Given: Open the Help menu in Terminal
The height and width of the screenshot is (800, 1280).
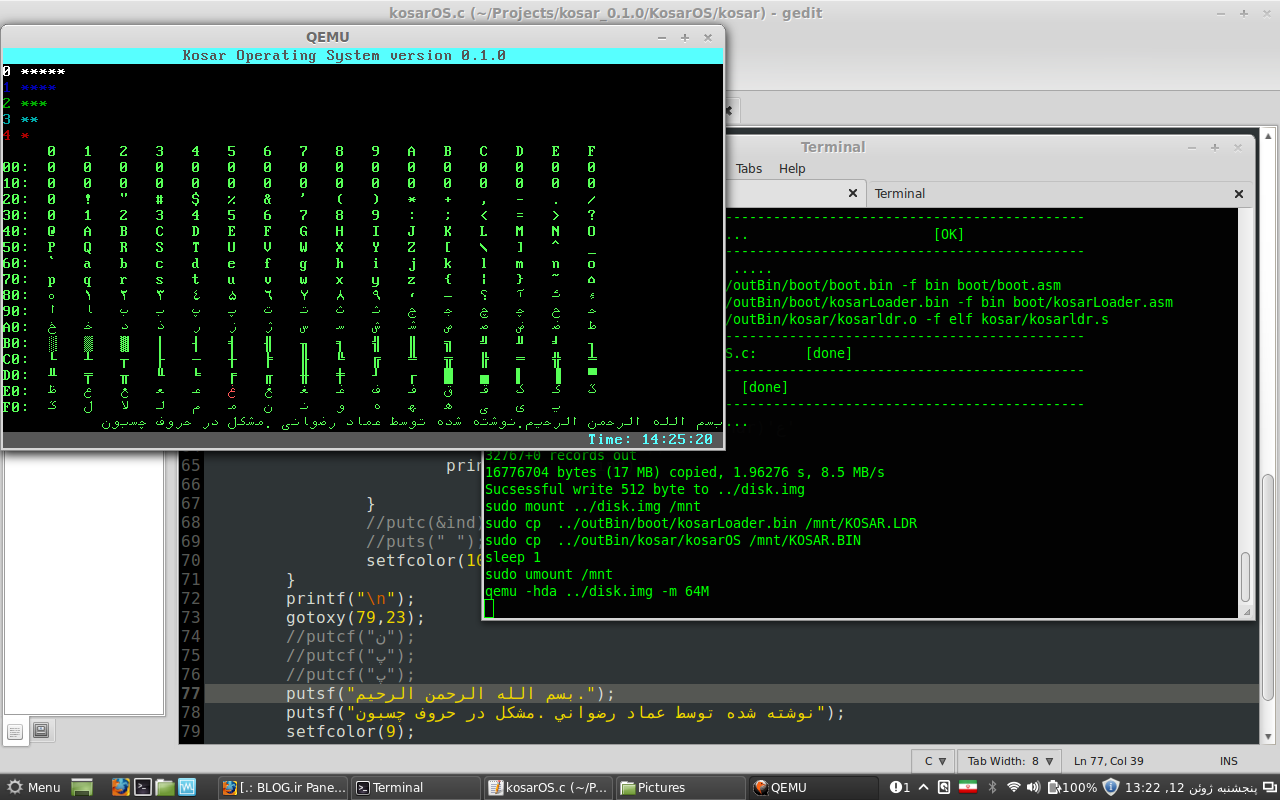Looking at the screenshot, I should (x=792, y=168).
